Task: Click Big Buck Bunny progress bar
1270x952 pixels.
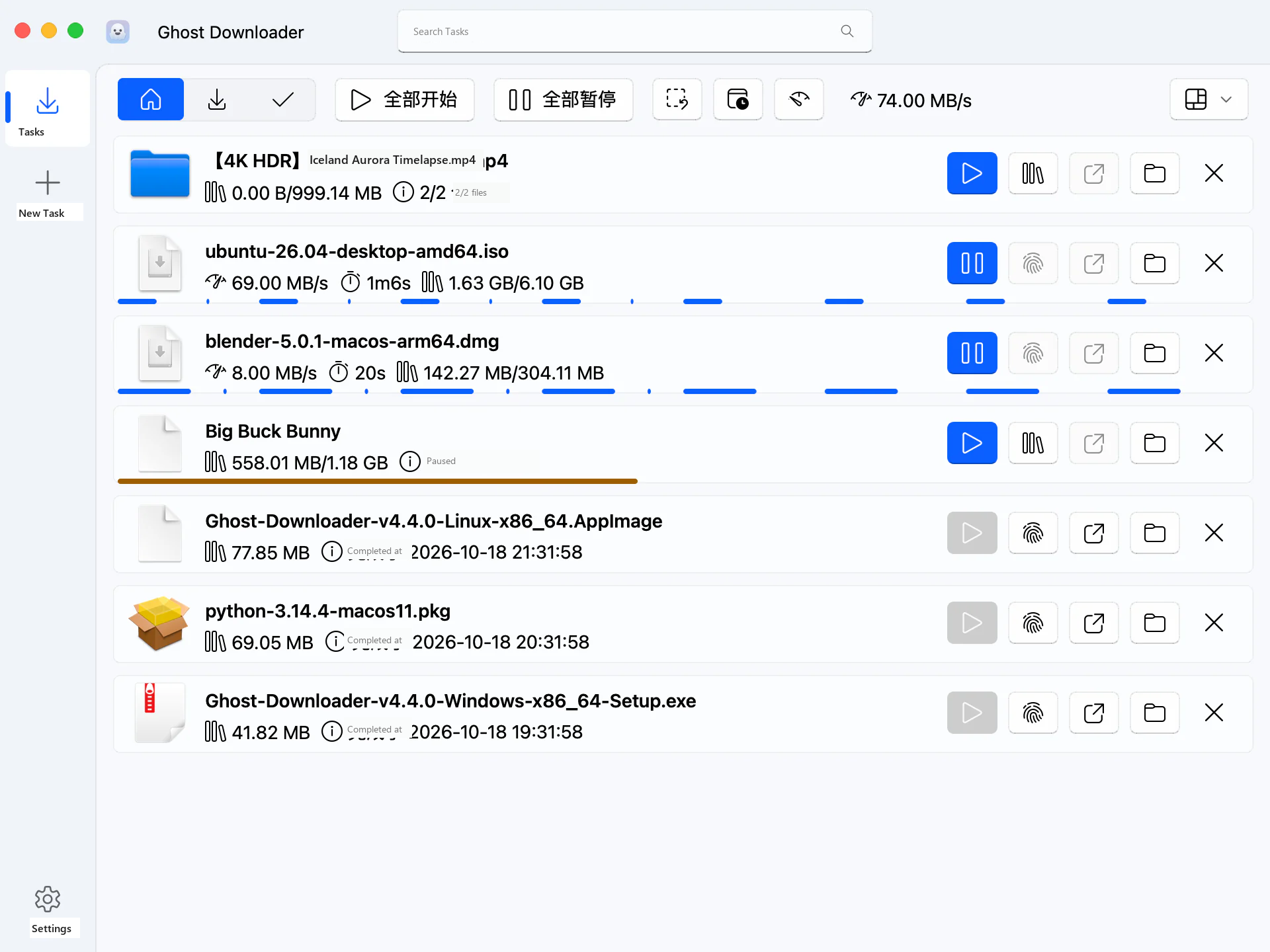Action: tap(378, 481)
